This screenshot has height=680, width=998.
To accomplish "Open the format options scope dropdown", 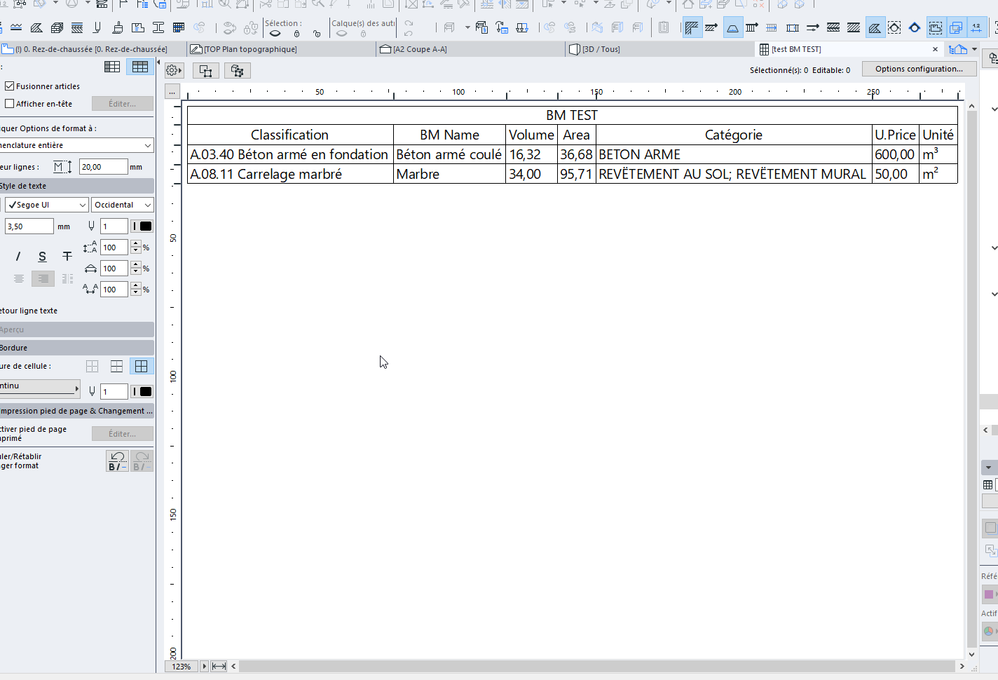I will pyautogui.click(x=76, y=145).
